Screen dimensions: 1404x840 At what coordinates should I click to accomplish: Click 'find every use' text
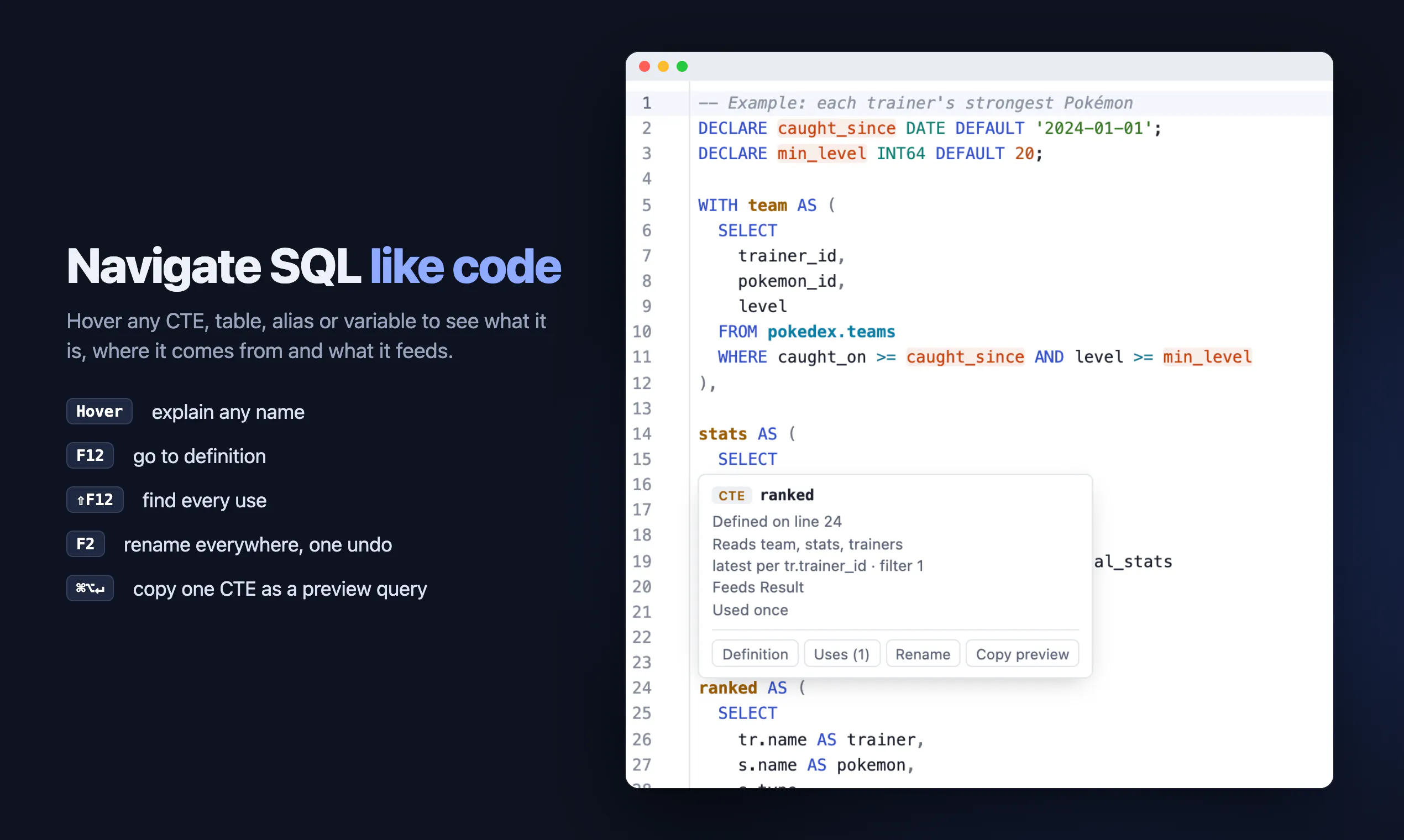click(205, 500)
